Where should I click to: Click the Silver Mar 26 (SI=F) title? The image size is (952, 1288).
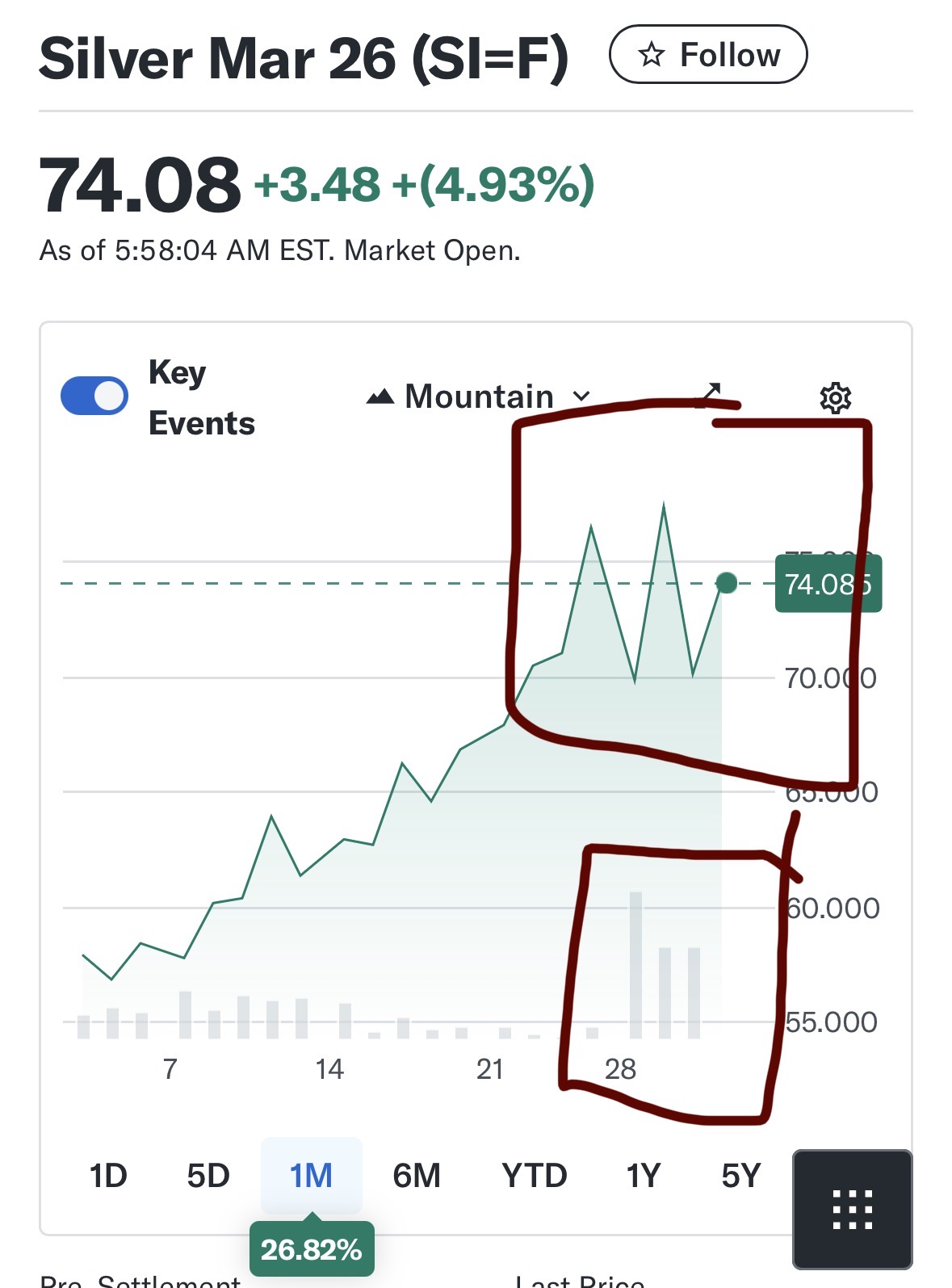click(304, 59)
